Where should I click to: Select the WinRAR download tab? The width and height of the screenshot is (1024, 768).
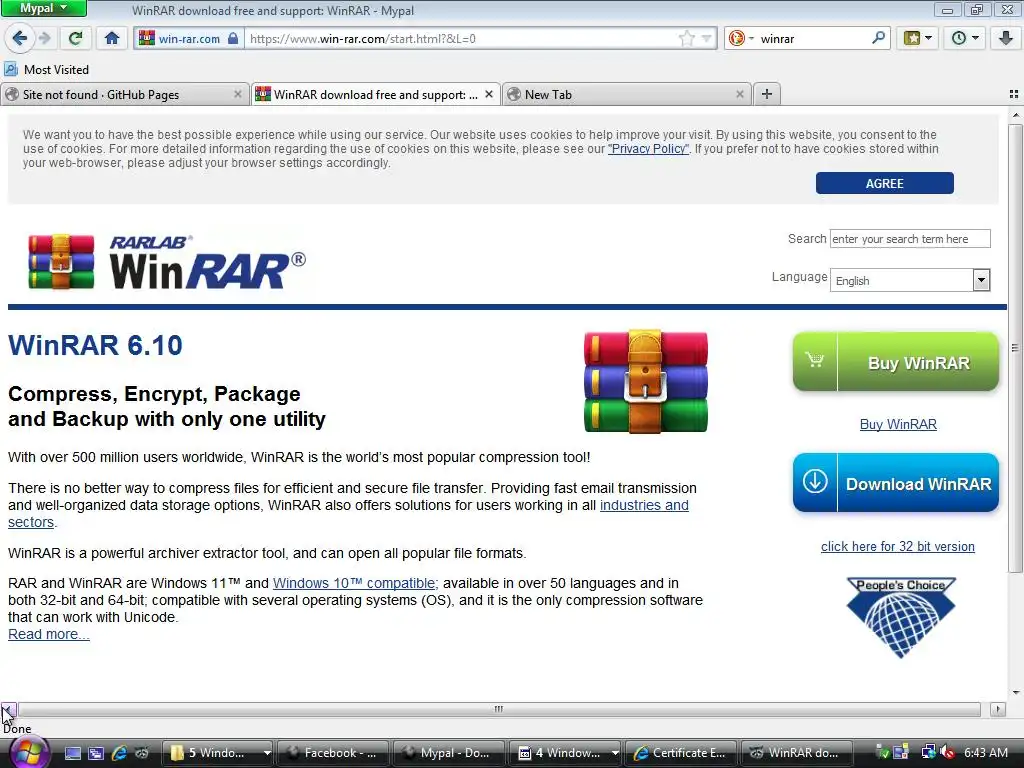point(376,95)
